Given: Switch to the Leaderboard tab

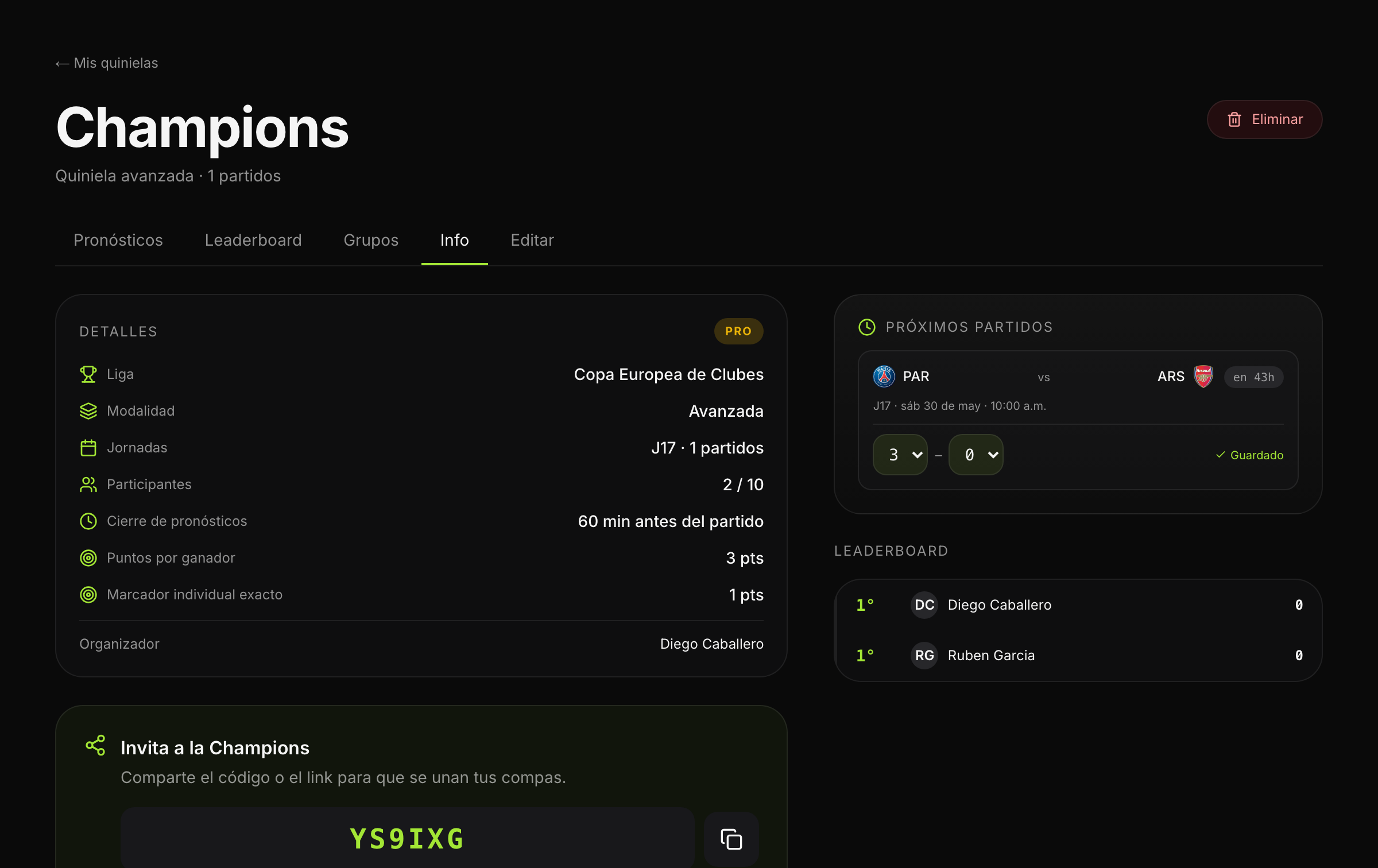Looking at the screenshot, I should click(253, 240).
